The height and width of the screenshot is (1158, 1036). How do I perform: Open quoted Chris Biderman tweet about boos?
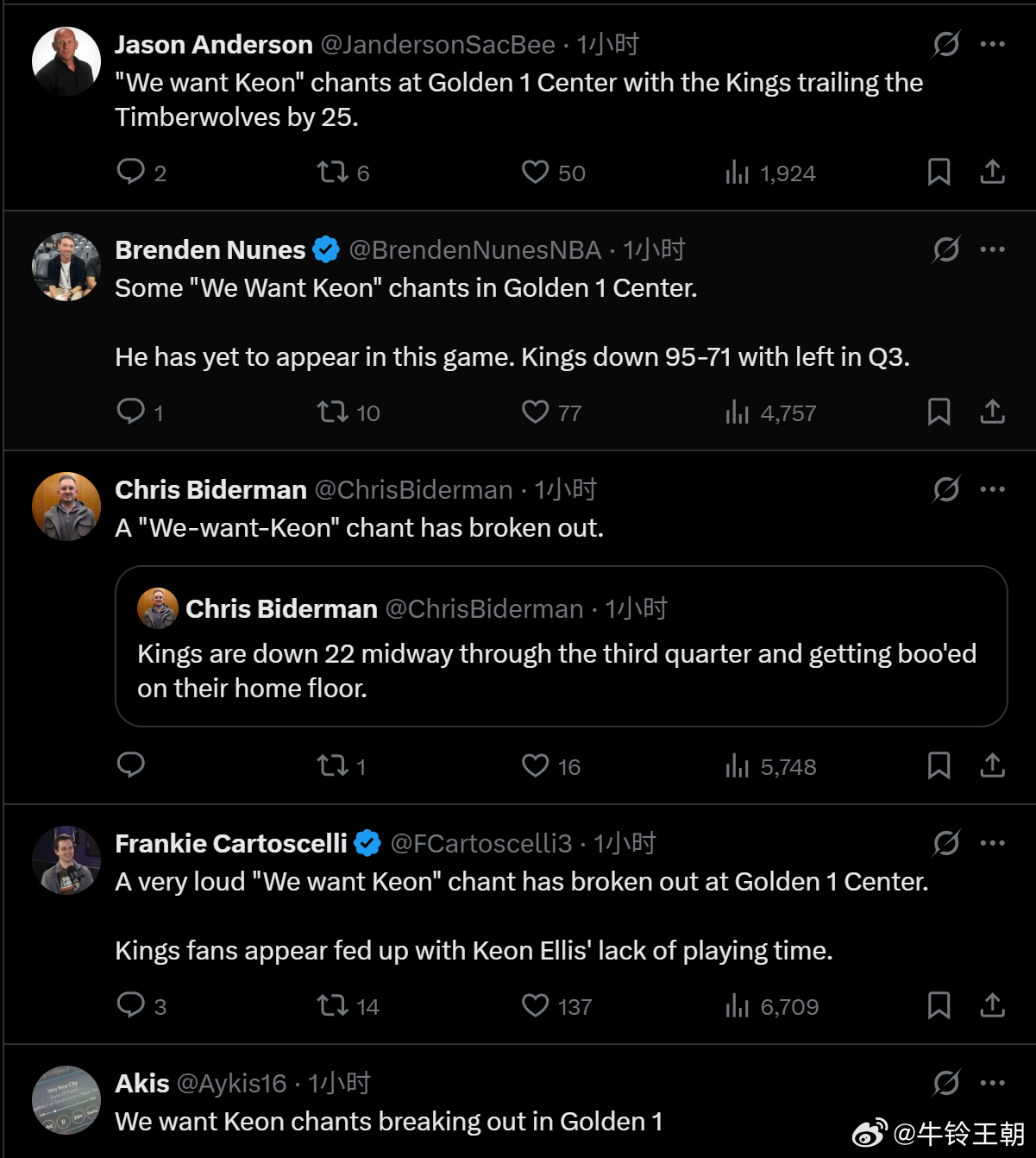561,670
